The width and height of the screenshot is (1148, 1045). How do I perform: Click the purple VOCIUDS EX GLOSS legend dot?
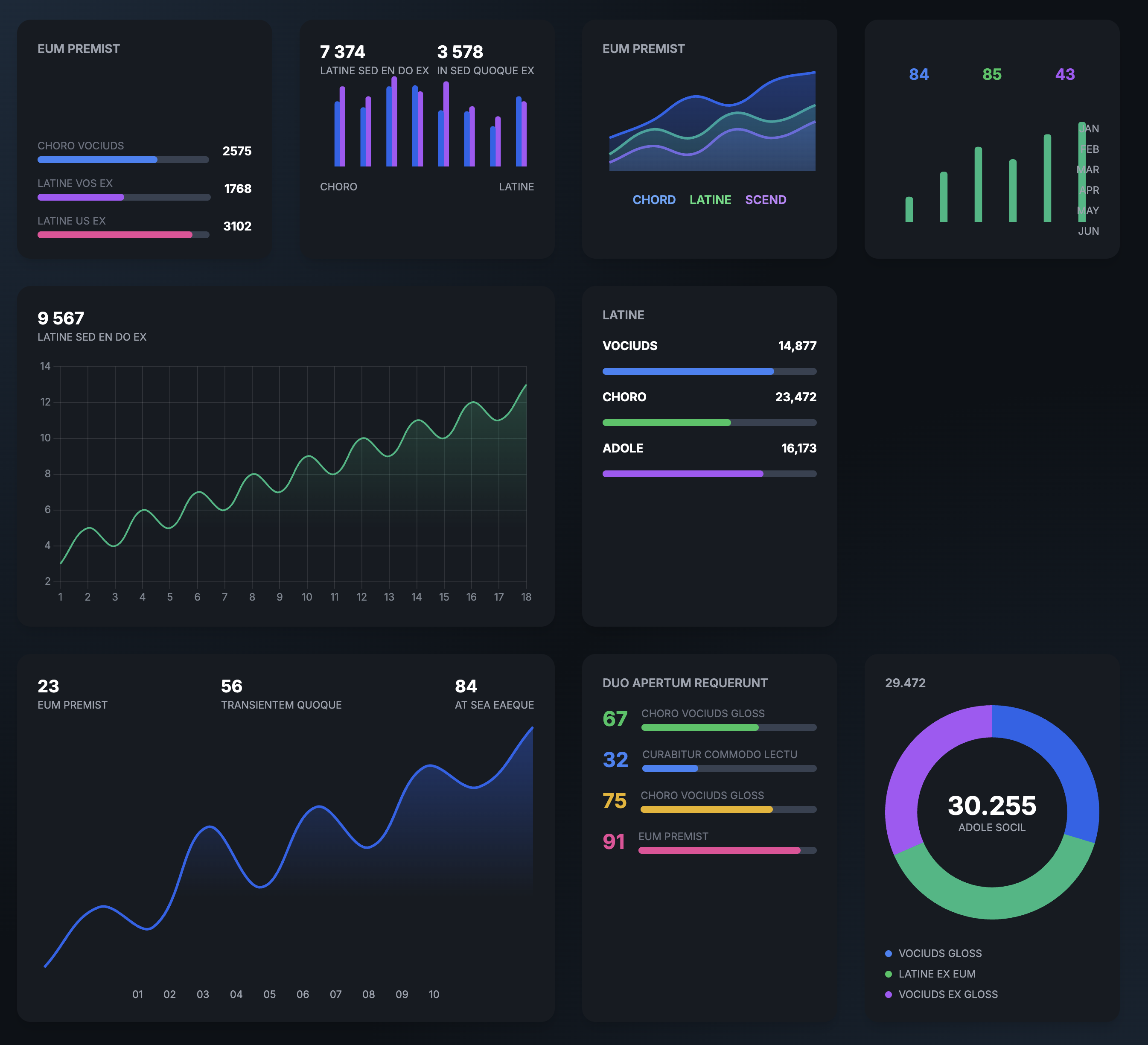(x=889, y=994)
